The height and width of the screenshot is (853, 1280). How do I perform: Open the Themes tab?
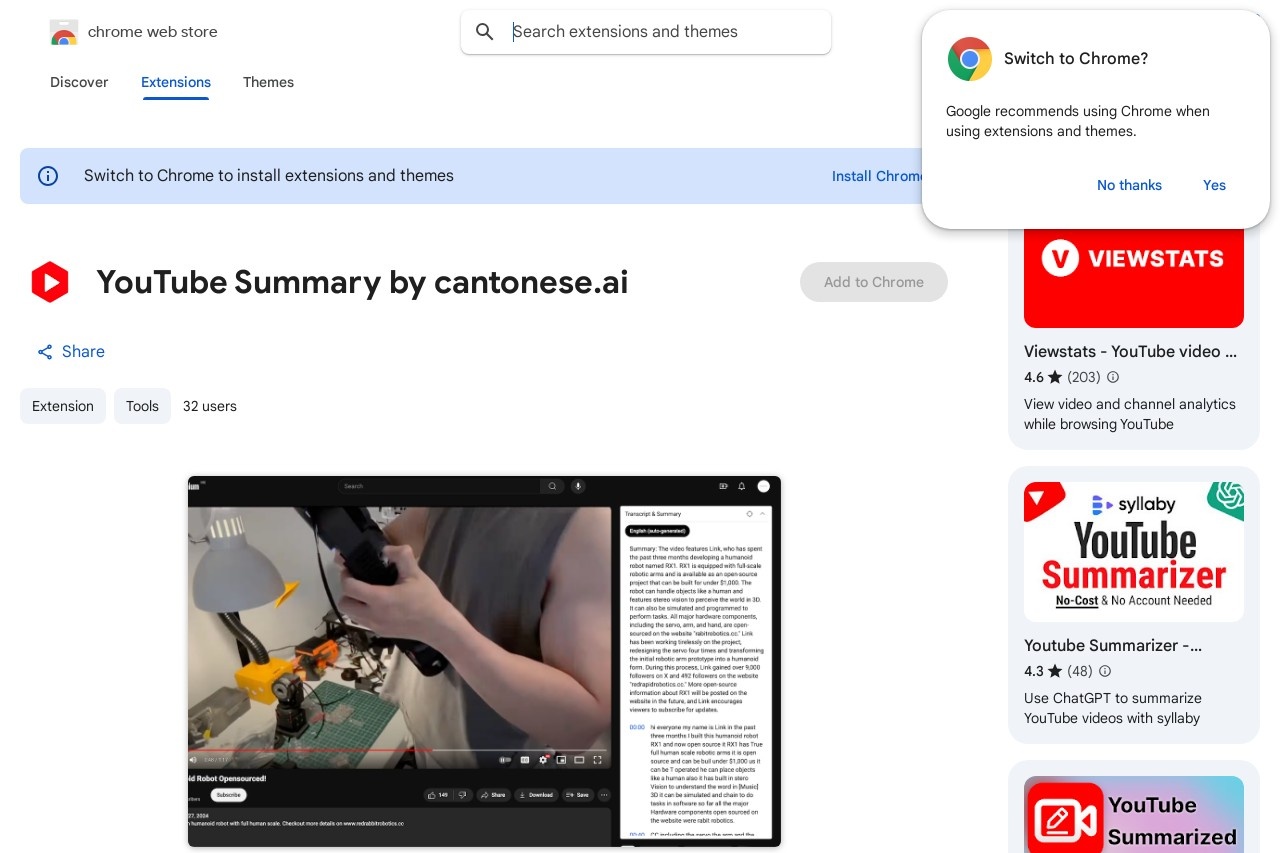tap(268, 82)
